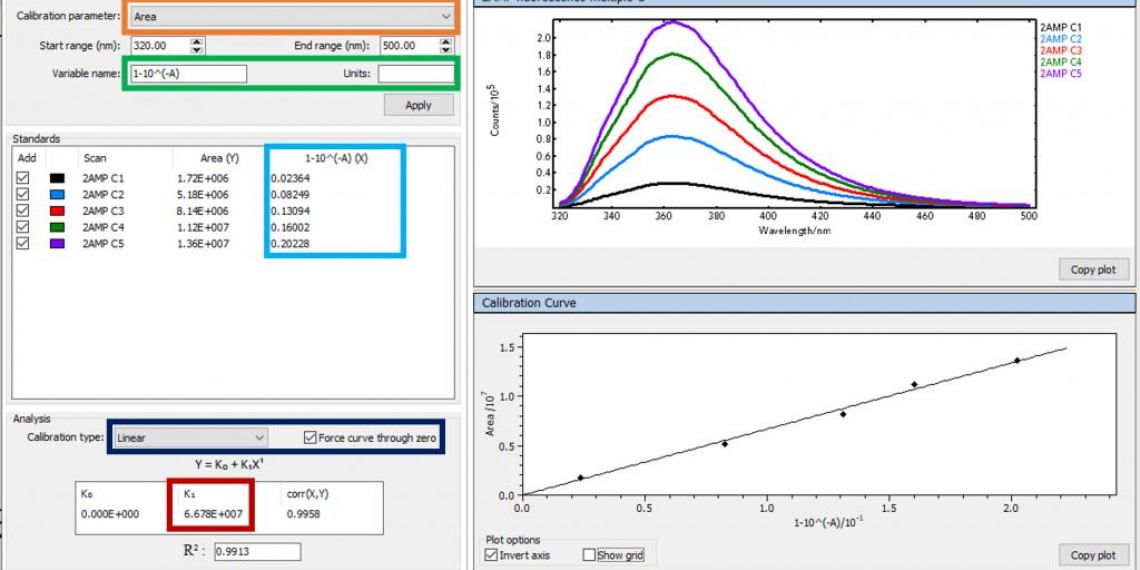Click the Start range spinner arrows
Viewport: 1140px width, 570px height.
[197, 46]
